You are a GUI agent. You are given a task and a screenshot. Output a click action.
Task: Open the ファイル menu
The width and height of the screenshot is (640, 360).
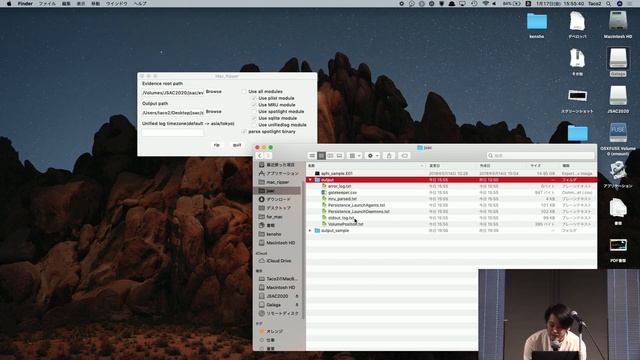point(47,4)
